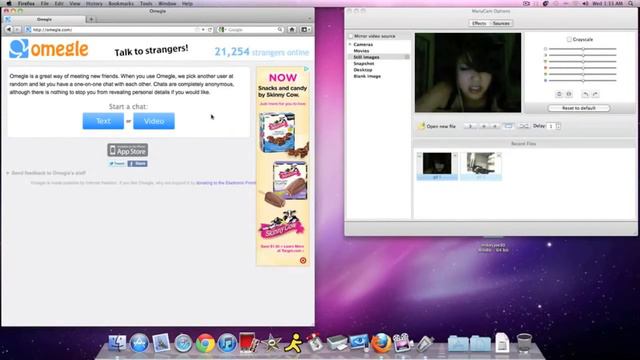Click the blue color slider handle
The image size is (640, 360).
pyautogui.click(x=583, y=80)
